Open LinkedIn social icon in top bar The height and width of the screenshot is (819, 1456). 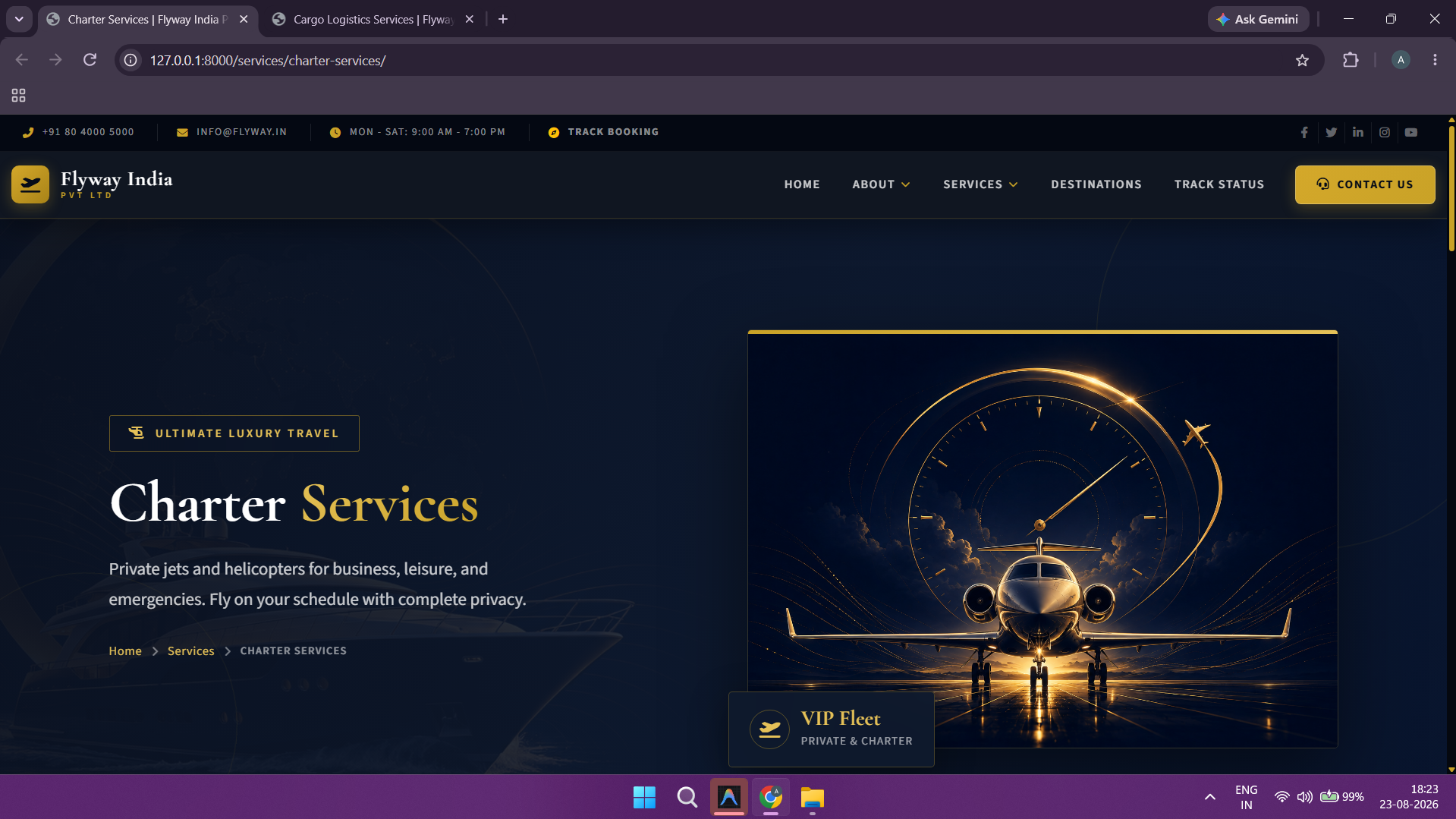[1357, 132]
